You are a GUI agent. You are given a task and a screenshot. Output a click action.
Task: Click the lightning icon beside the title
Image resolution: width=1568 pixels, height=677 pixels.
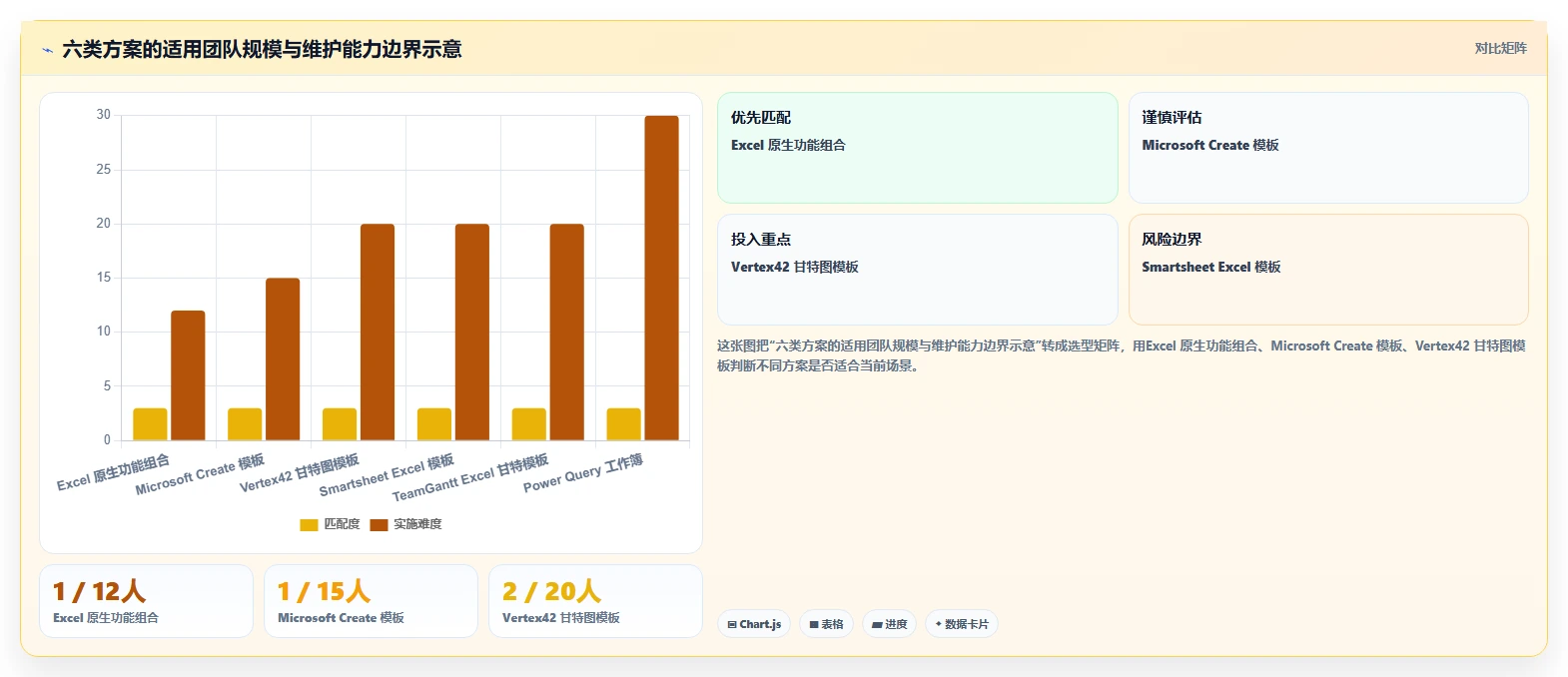[47, 50]
